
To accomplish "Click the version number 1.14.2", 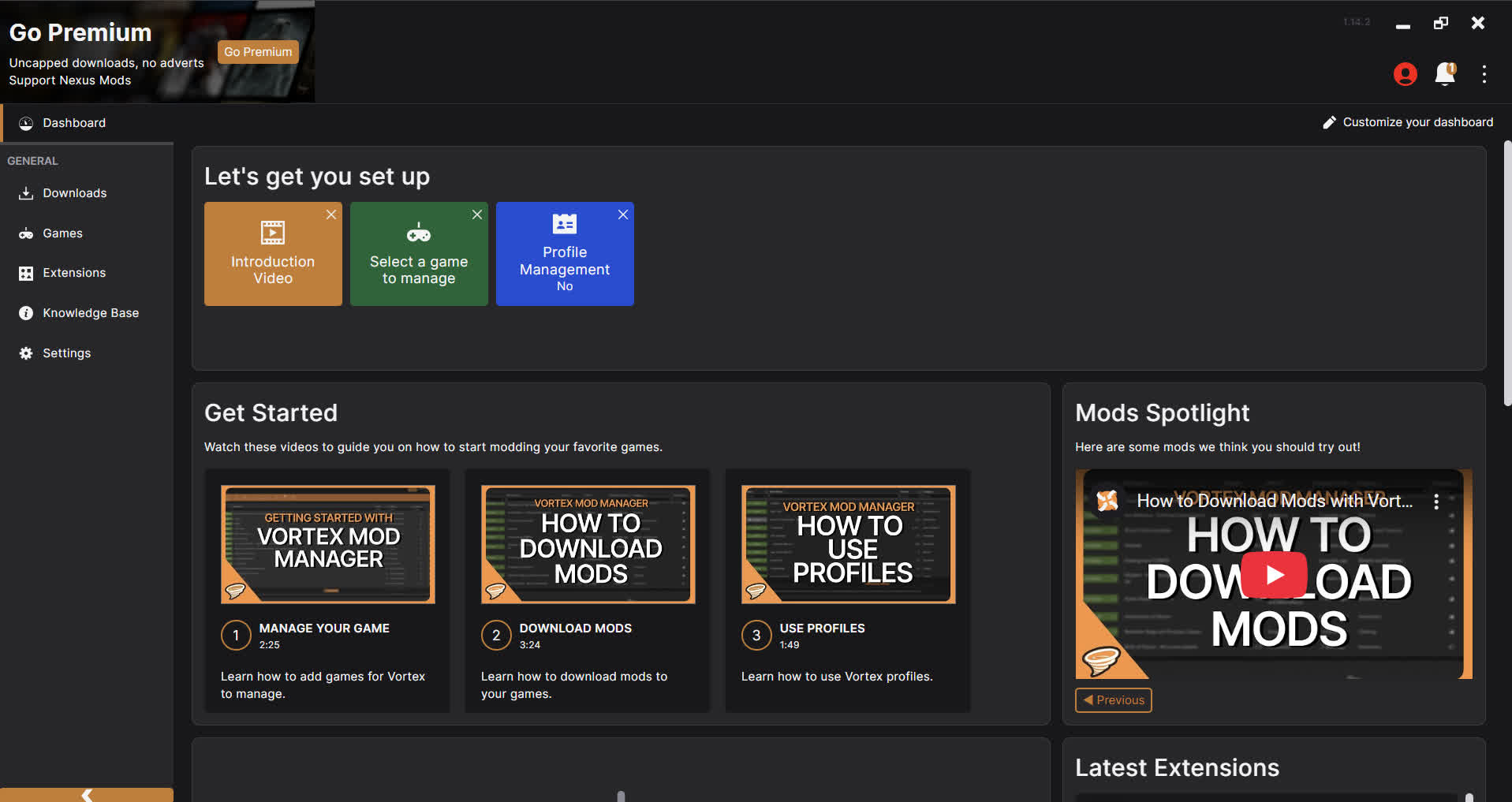I will [1357, 22].
